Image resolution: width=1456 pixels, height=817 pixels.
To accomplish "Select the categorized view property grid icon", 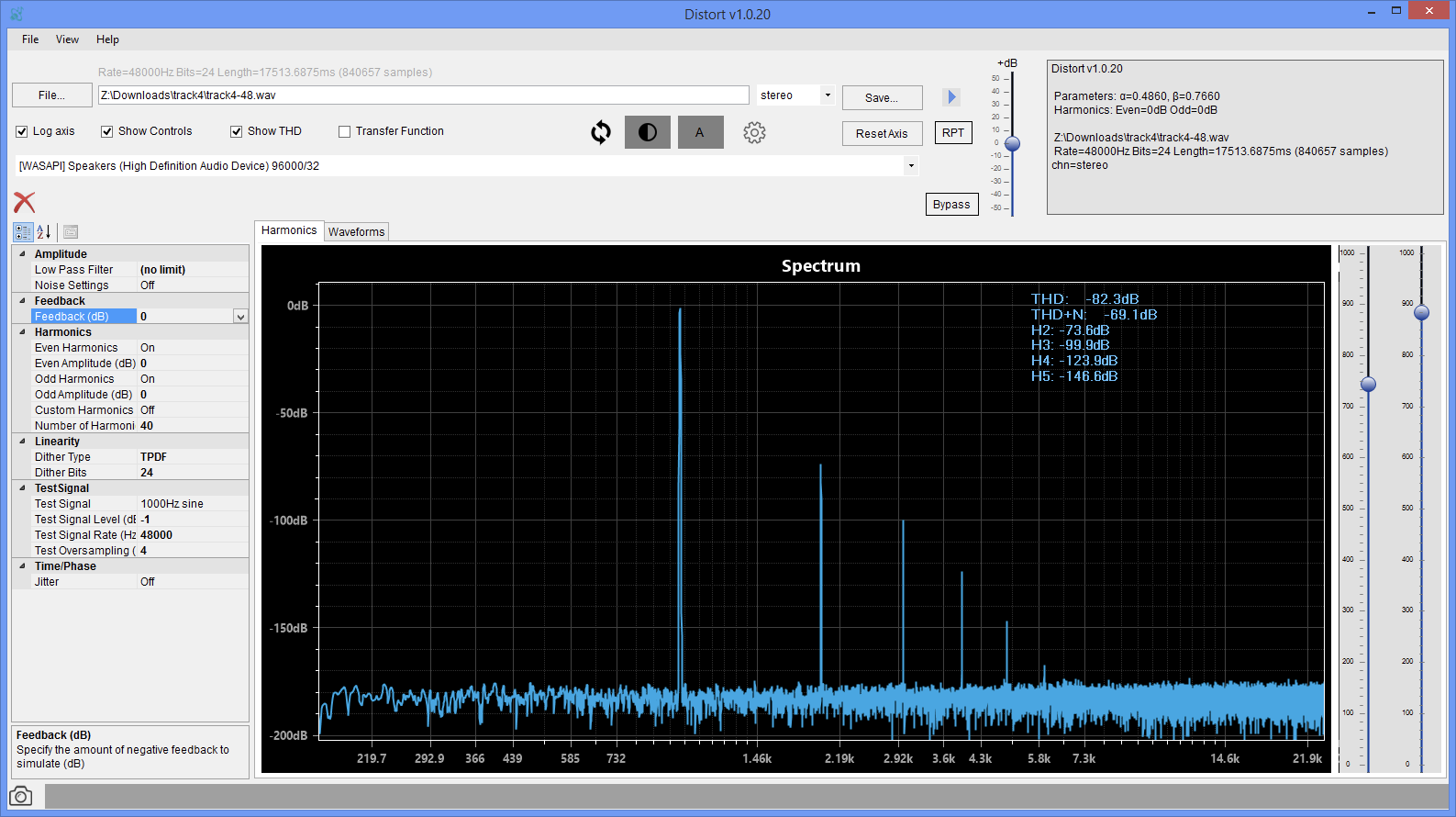I will (x=23, y=232).
